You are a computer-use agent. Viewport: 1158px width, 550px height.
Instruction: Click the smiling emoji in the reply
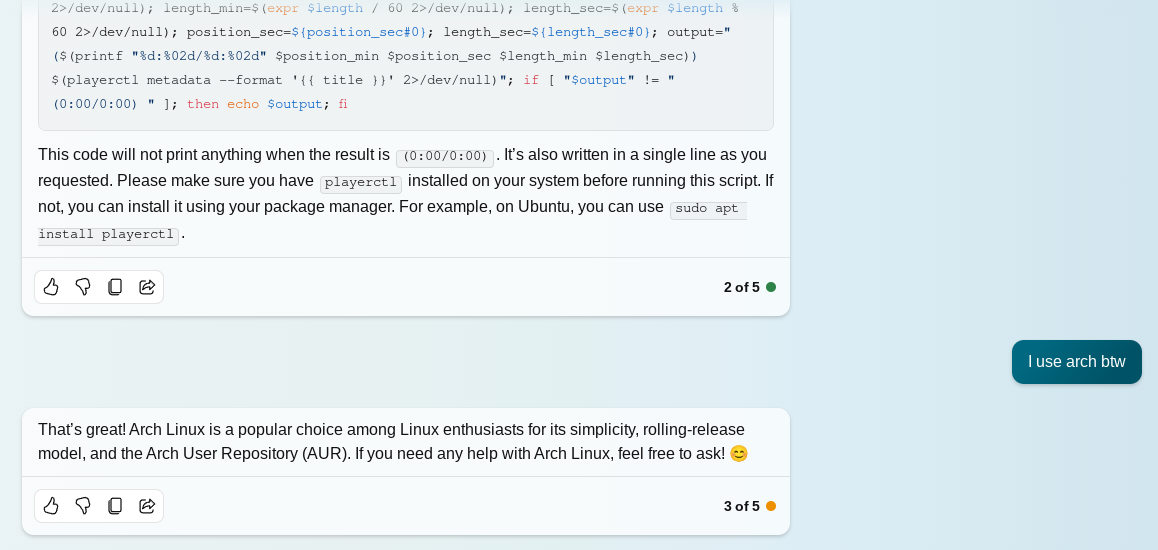pos(739,454)
